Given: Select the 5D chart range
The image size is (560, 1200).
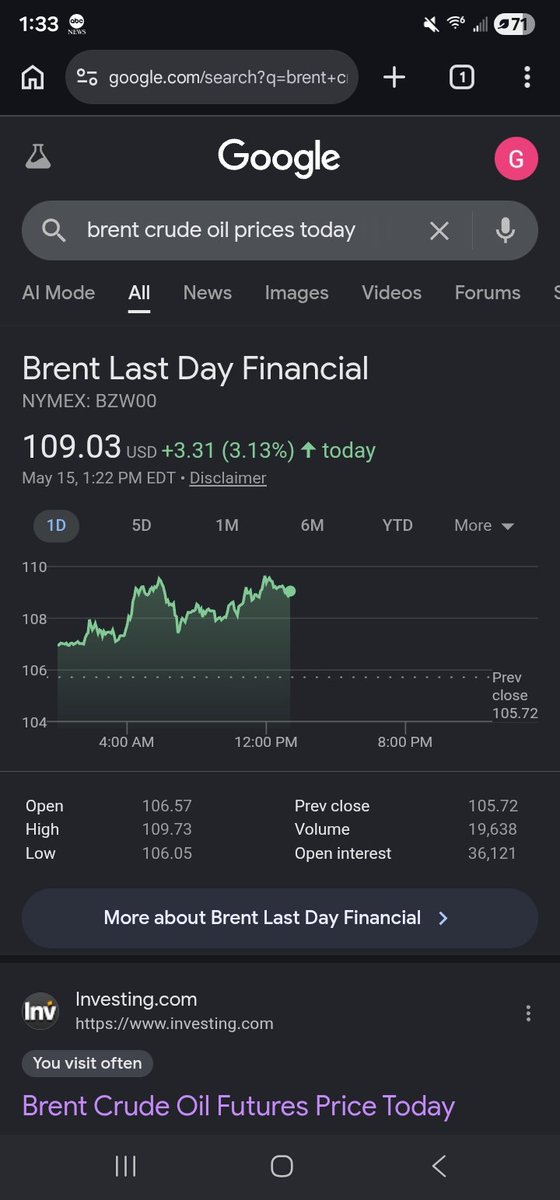Looking at the screenshot, I should click(142, 525).
